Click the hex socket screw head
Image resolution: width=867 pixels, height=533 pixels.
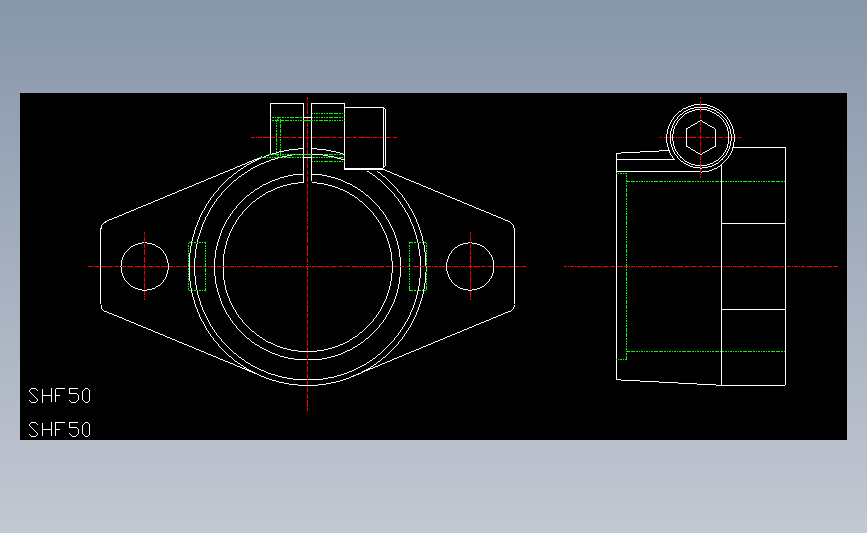[x=701, y=137]
